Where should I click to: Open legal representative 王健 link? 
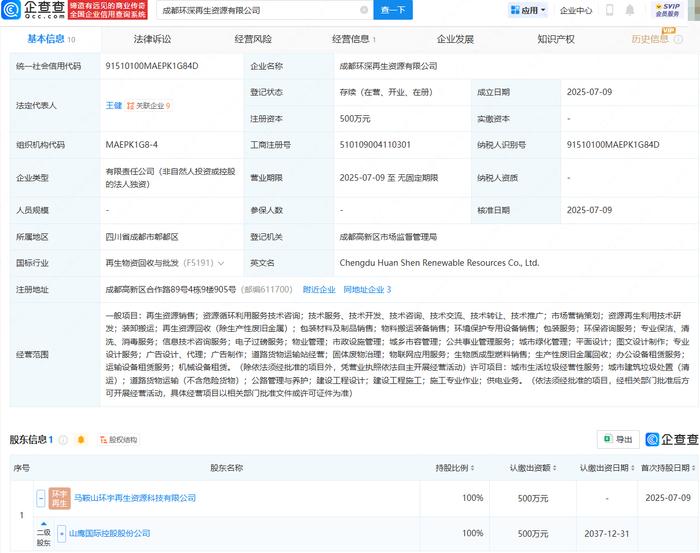tap(114, 106)
